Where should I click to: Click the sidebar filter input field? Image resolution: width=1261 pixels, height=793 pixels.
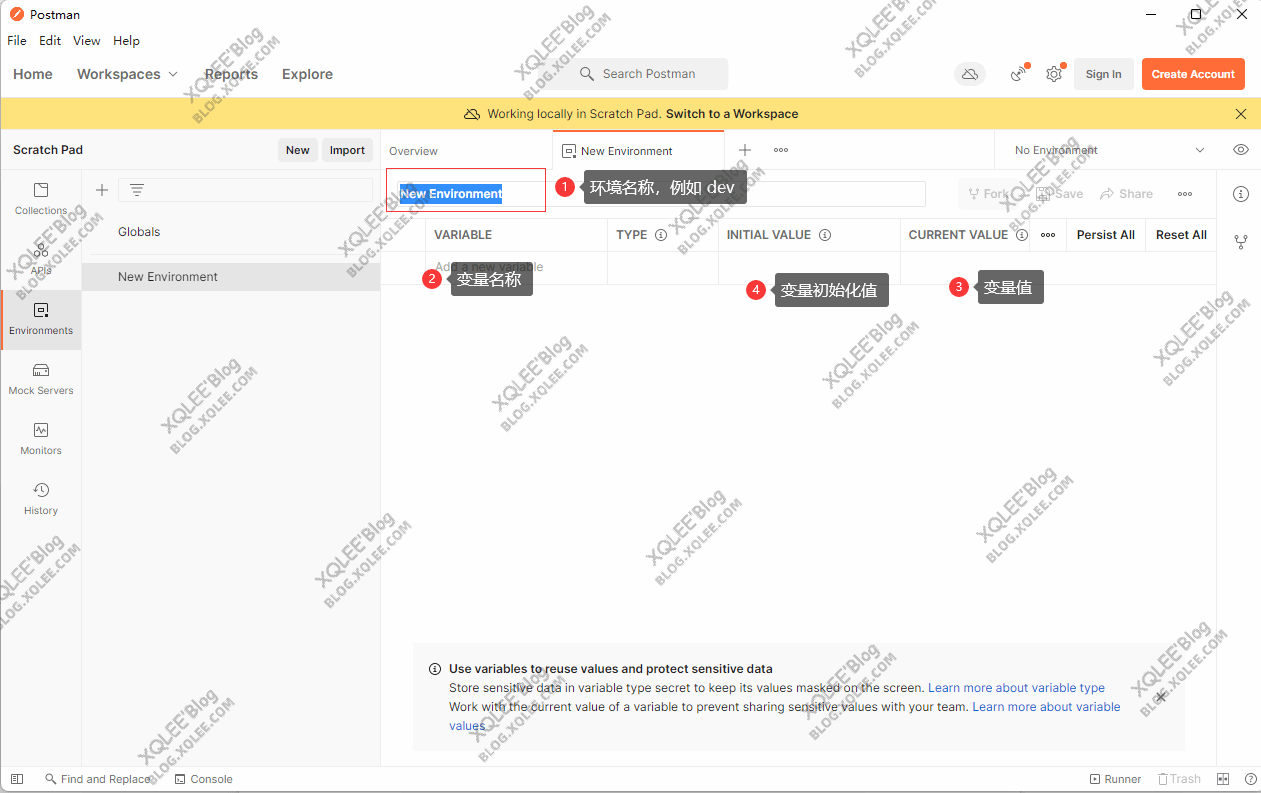pos(245,190)
